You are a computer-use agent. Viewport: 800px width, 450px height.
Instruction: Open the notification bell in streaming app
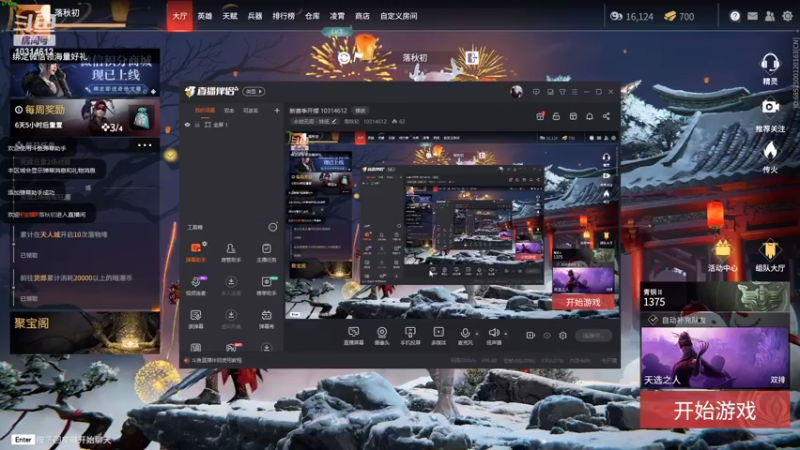(x=589, y=116)
